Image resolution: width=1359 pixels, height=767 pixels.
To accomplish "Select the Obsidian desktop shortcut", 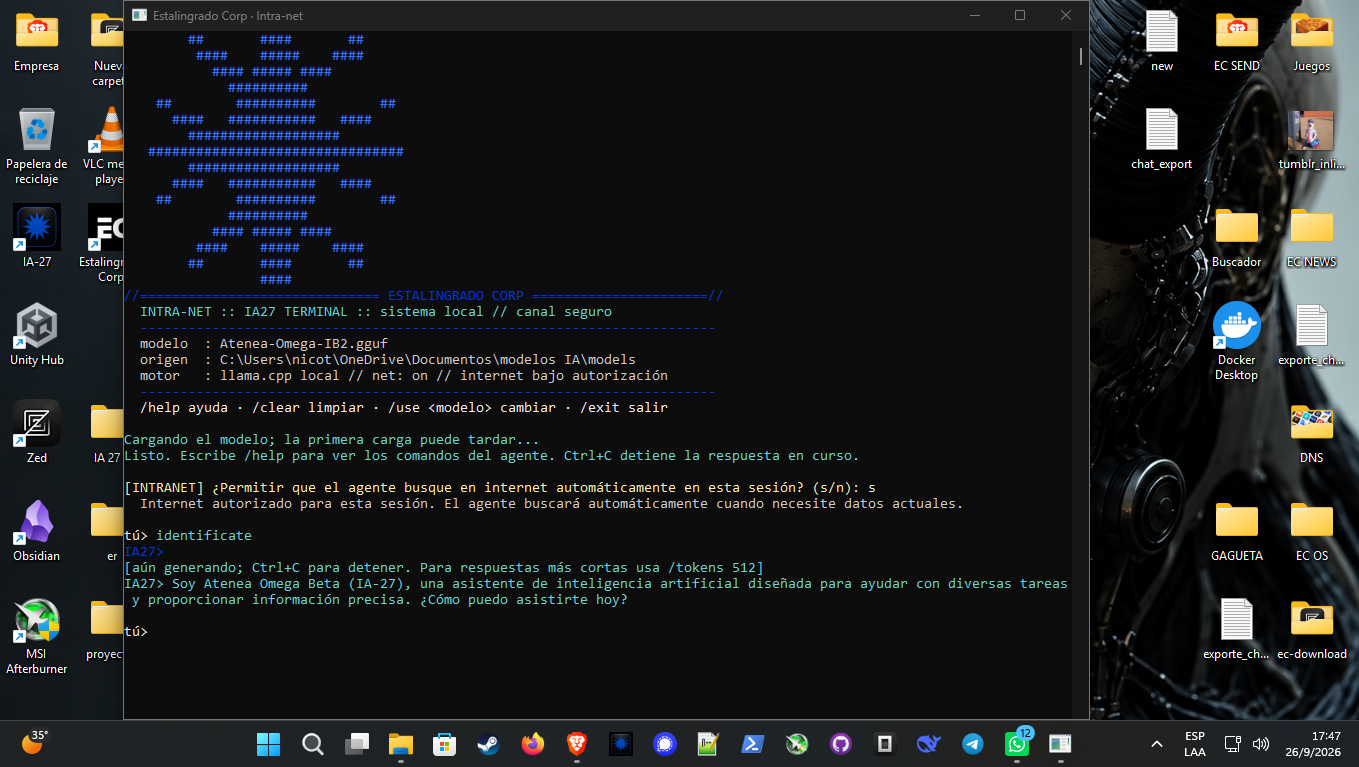I will (37, 531).
